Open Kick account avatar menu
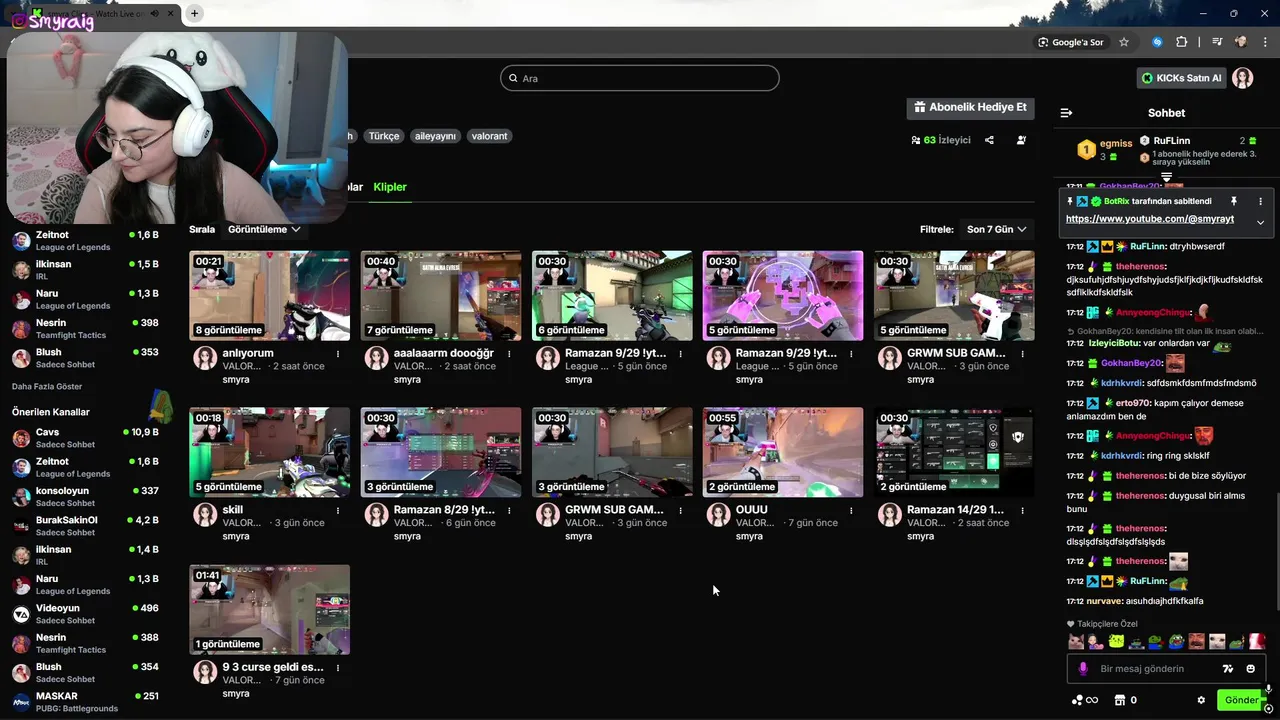Image resolution: width=1280 pixels, height=720 pixels. click(1243, 78)
